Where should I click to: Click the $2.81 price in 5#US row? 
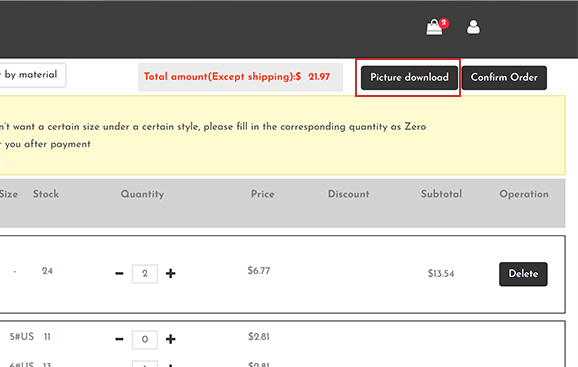click(259, 336)
